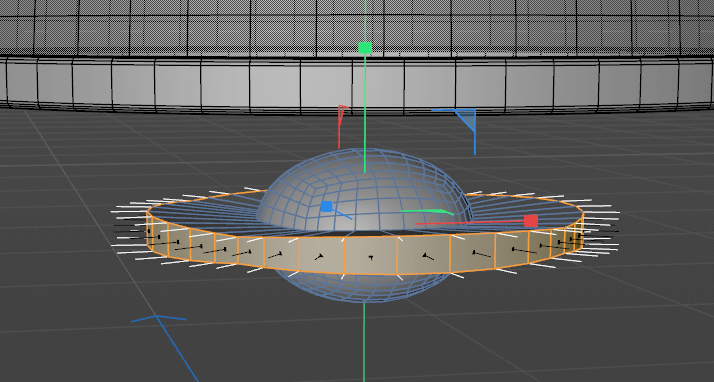Select the sphere's lower half under the disc
Image resolution: width=714 pixels, height=382 pixels.
coord(364,287)
